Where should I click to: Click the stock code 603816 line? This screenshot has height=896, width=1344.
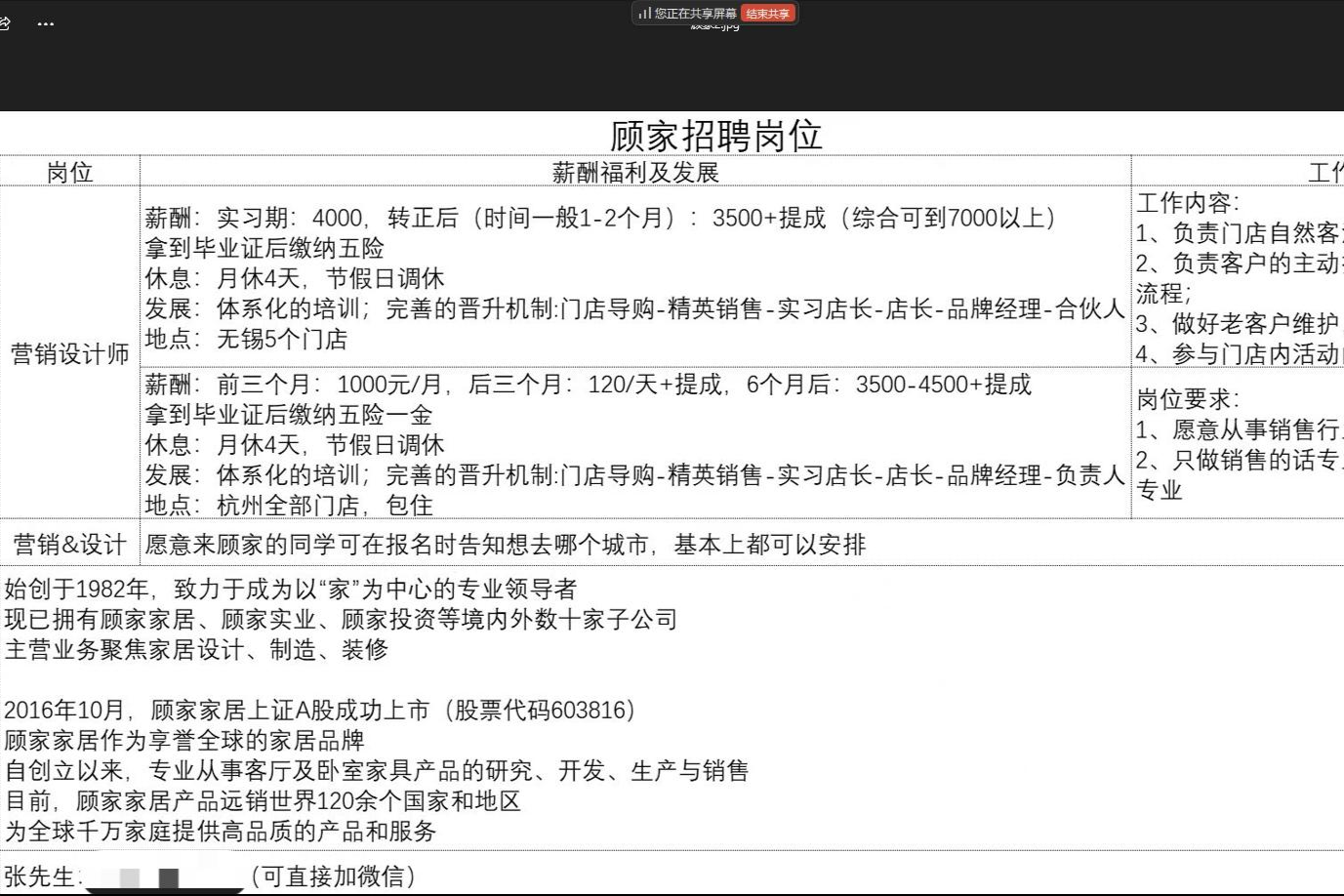point(320,710)
